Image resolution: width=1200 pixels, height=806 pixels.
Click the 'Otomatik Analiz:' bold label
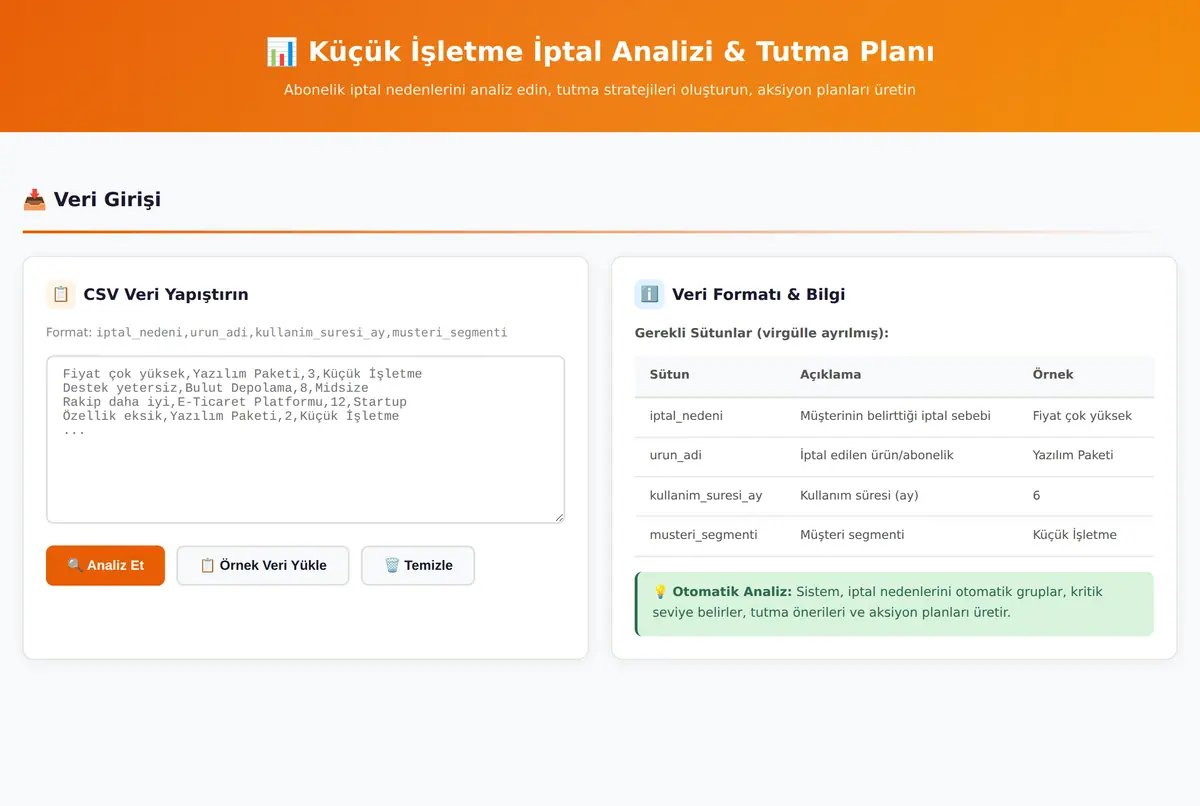[x=732, y=592]
